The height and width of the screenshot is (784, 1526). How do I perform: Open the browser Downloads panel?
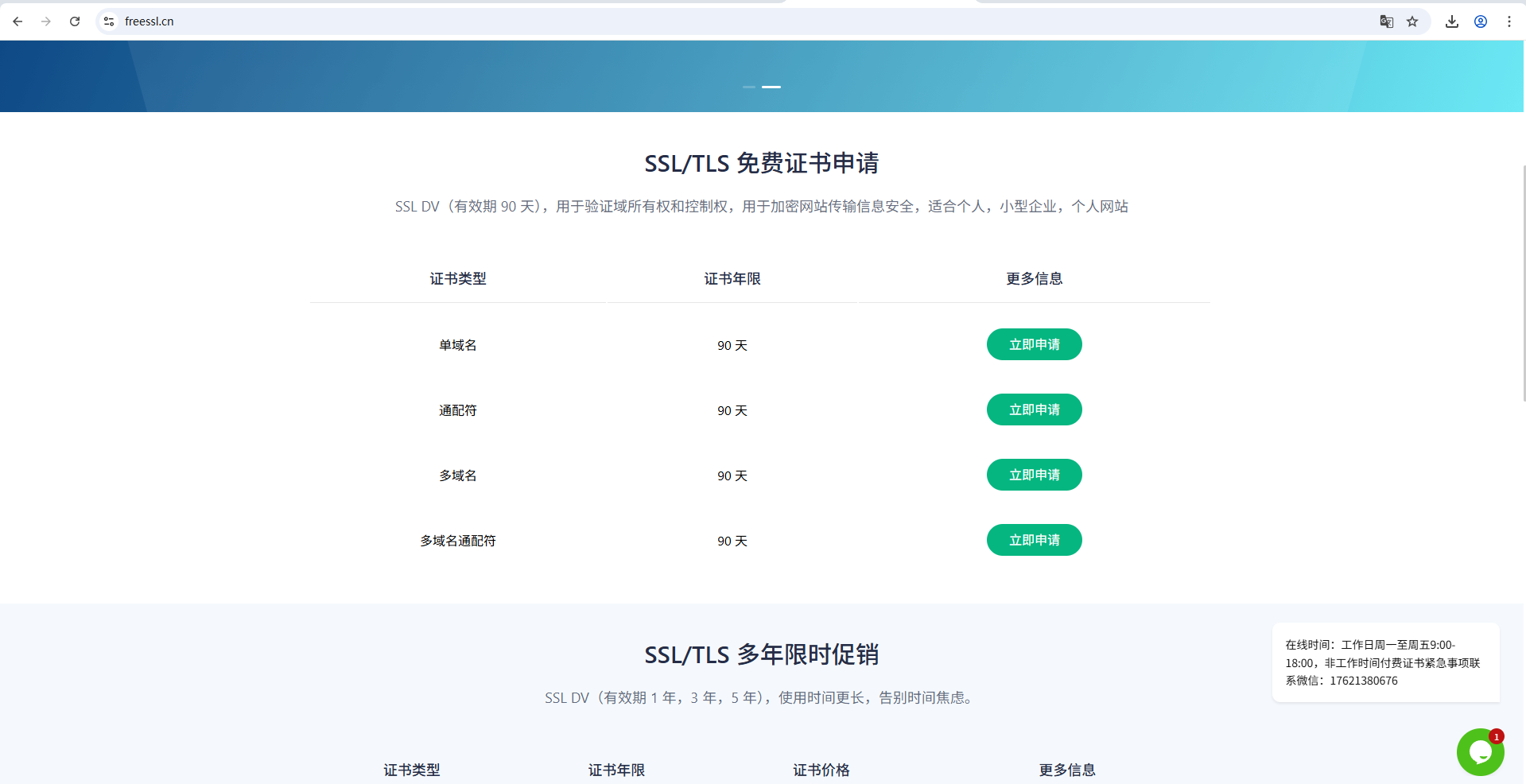click(1450, 21)
